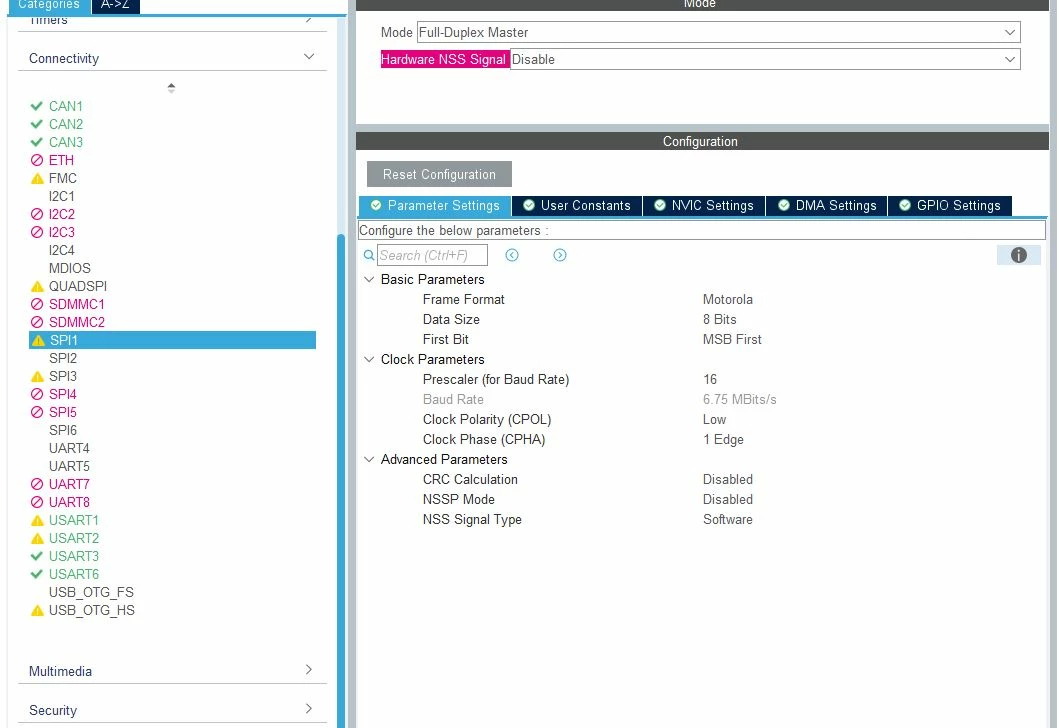The height and width of the screenshot is (728, 1059).
Task: Select USART3 in the connectivity list
Action: click(74, 556)
